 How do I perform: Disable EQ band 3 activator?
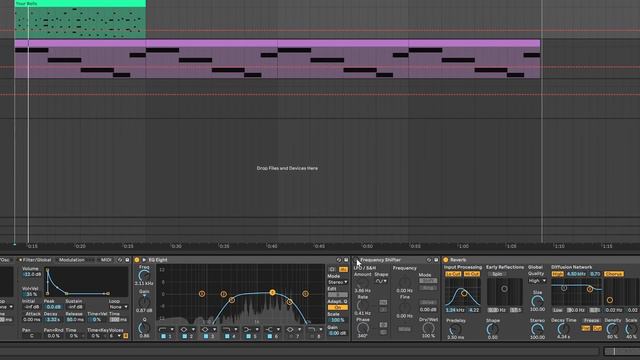pos(206,336)
